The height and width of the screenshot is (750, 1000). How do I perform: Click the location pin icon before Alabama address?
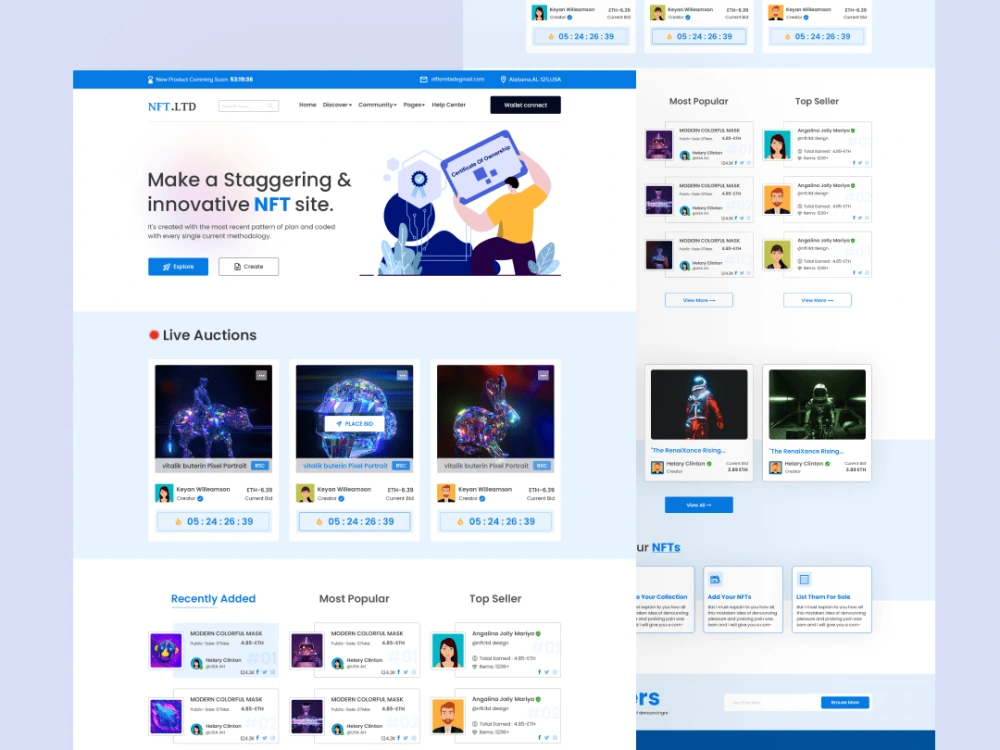click(x=503, y=80)
